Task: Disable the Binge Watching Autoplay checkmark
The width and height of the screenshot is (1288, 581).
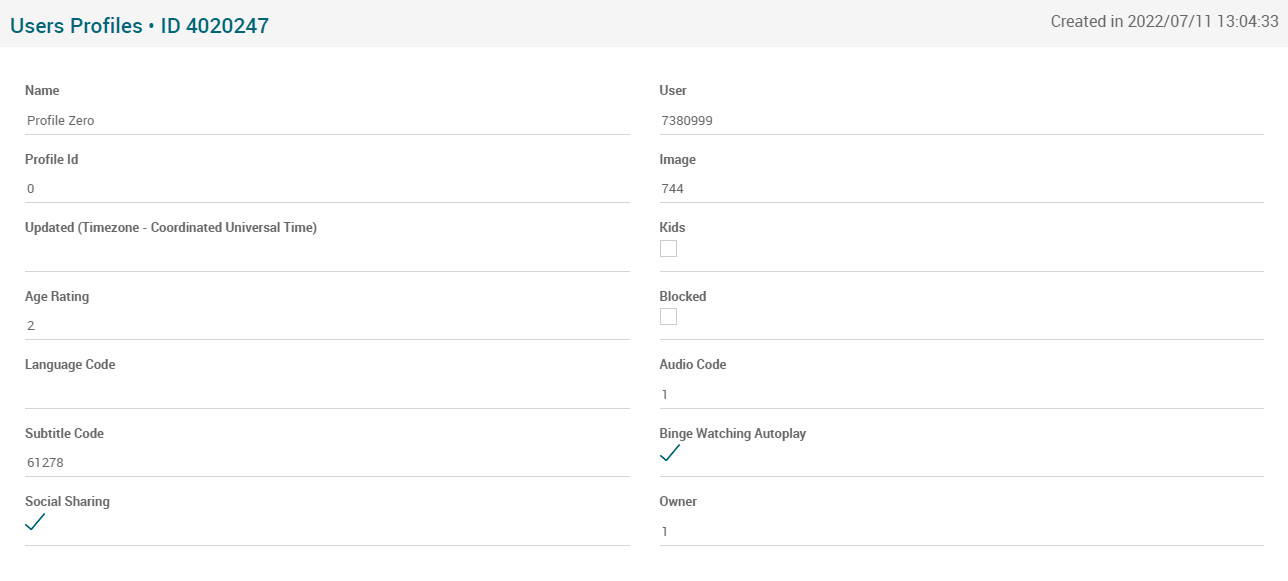Action: 670,453
